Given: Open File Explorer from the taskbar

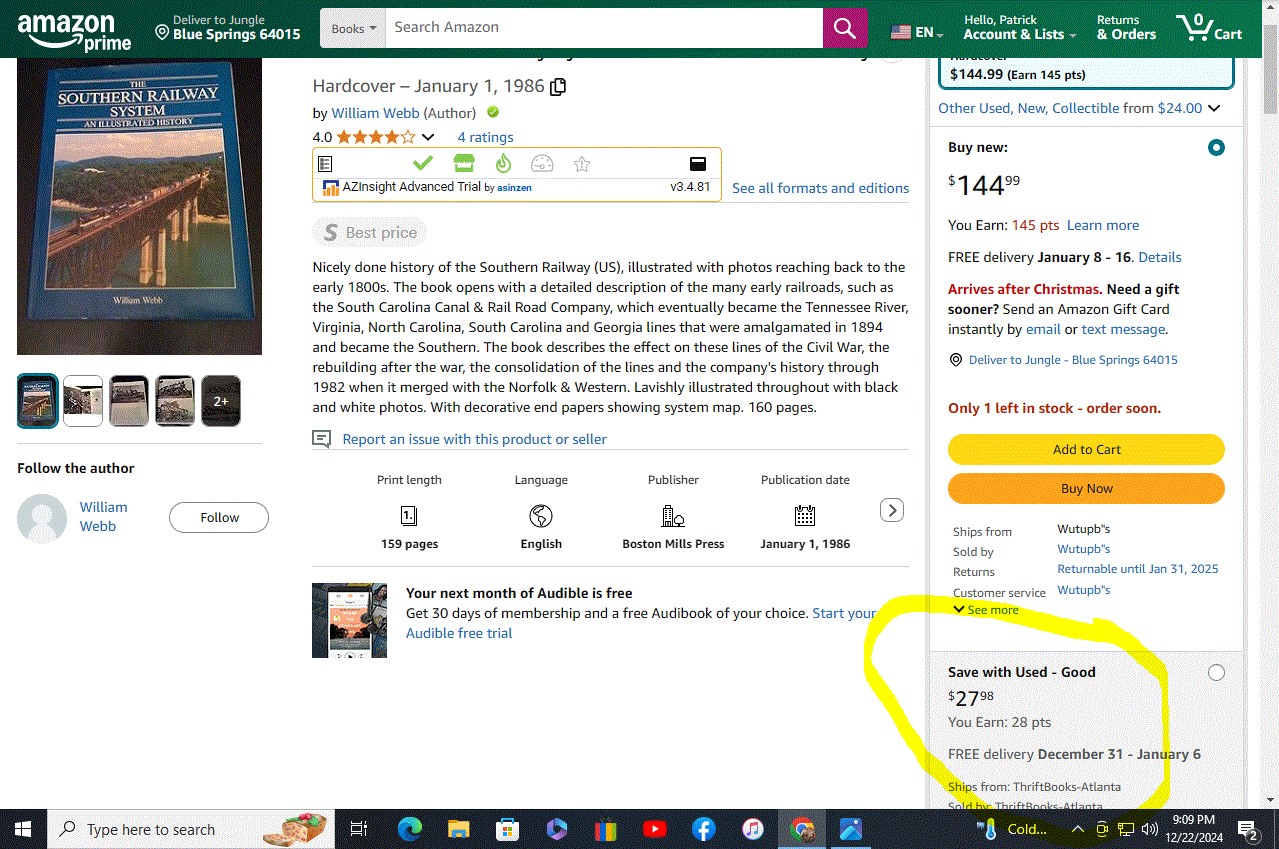Looking at the screenshot, I should pos(459,829).
